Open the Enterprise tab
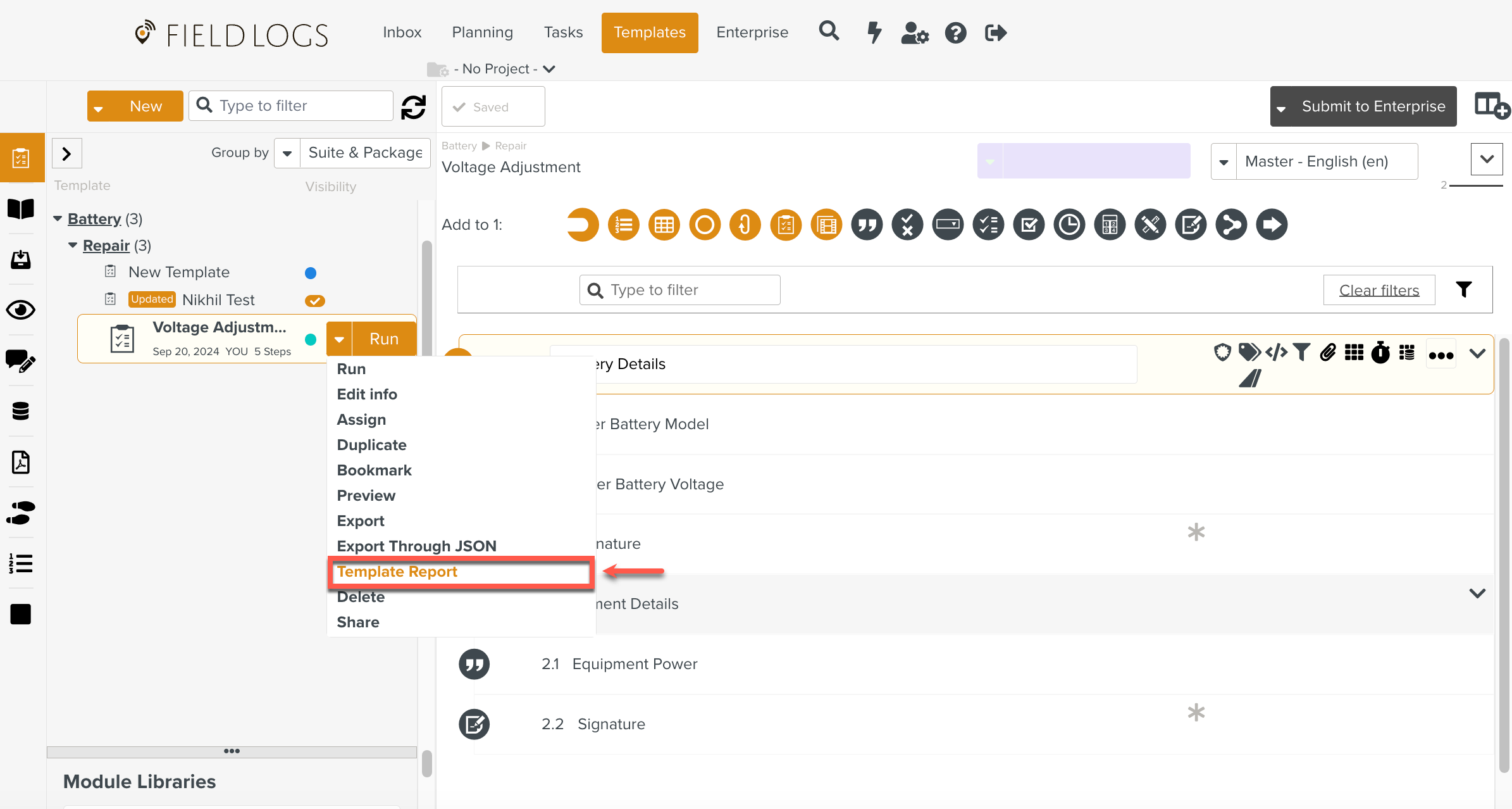Image resolution: width=1512 pixels, height=809 pixels. coord(752,32)
